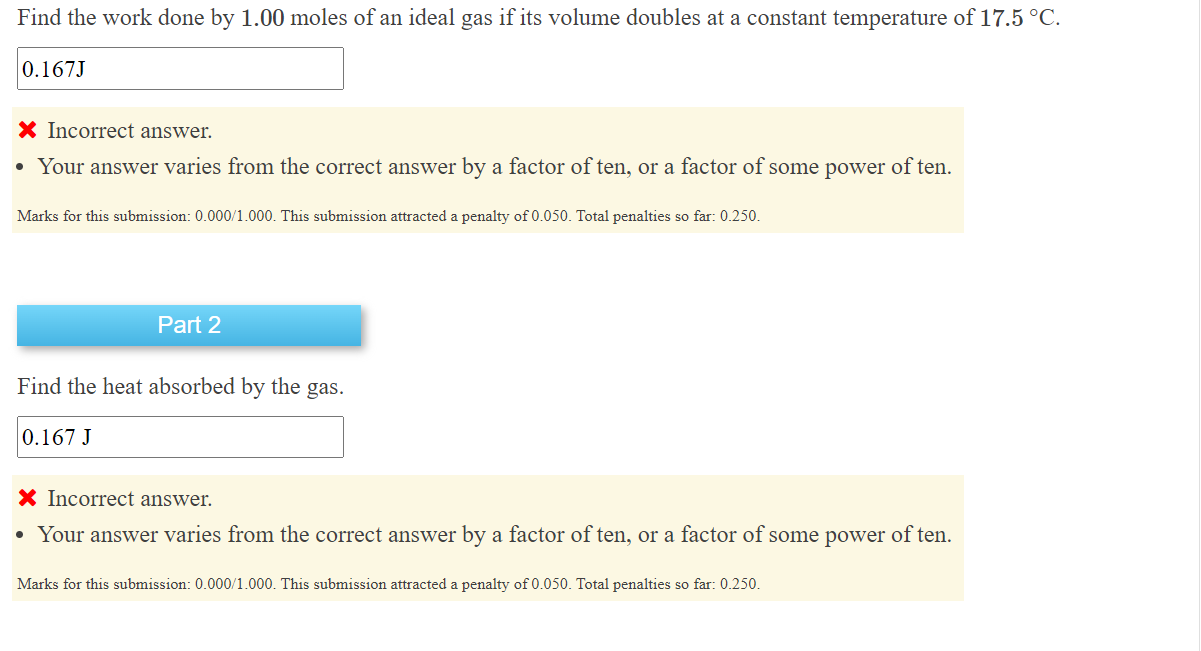Click the Part 2 marks submission text
The image size is (1201, 651).
coord(388,584)
